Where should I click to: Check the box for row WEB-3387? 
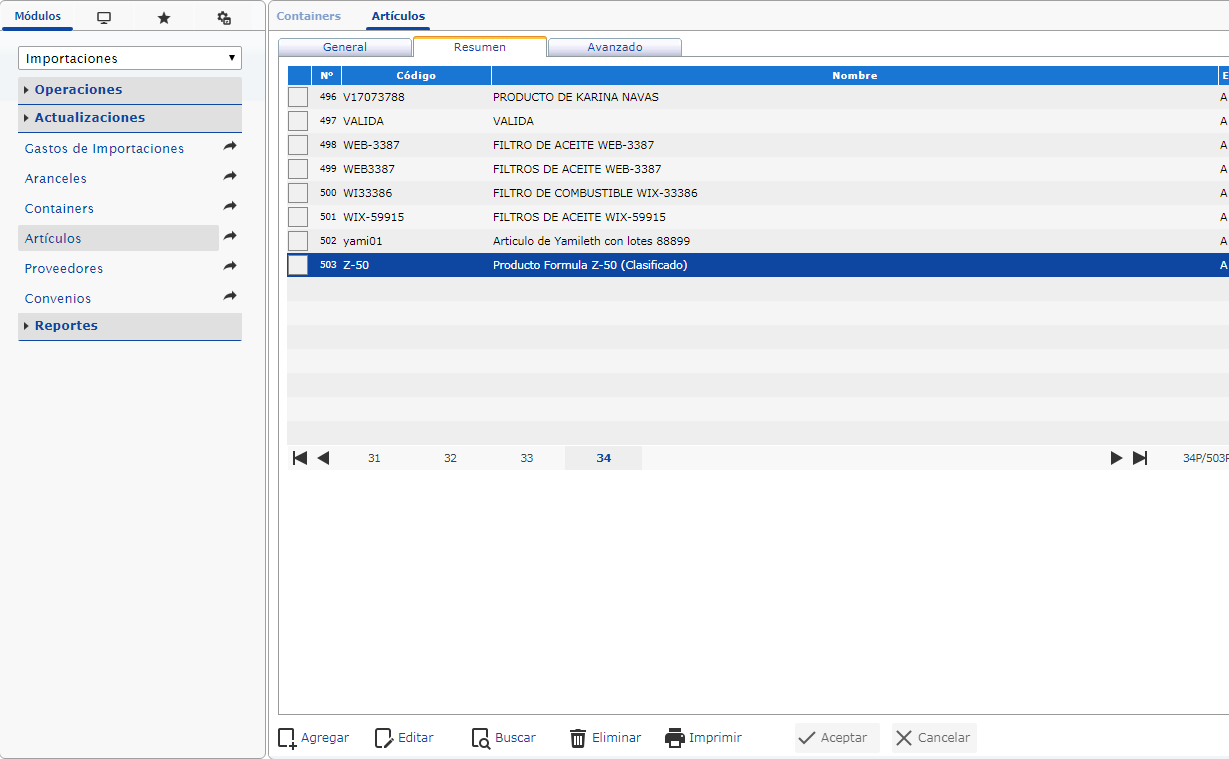click(x=298, y=145)
